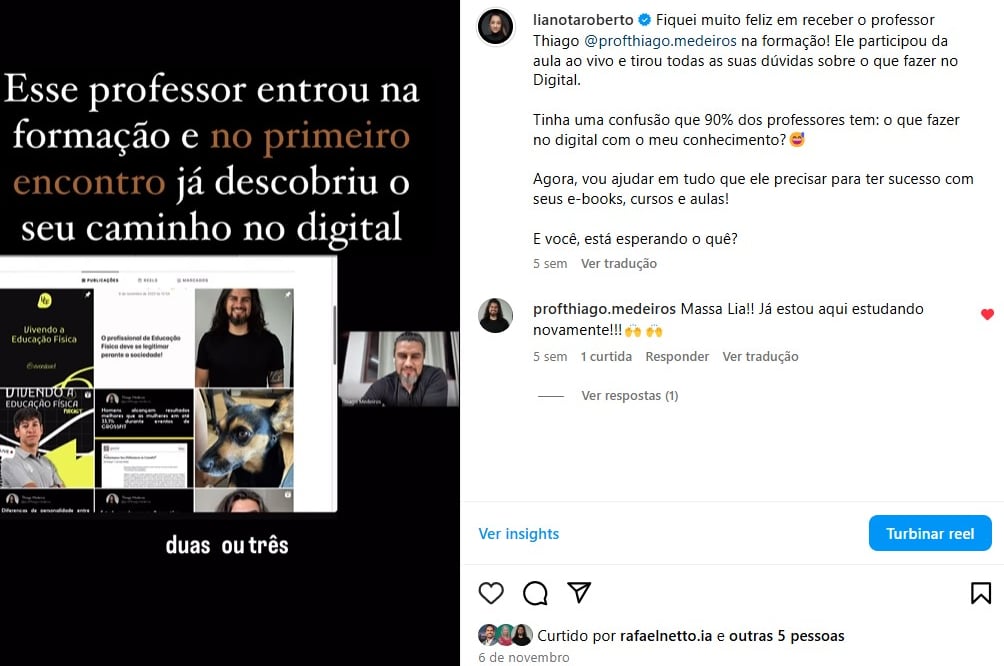
Task: Unlike profthiago.medeiros comment red heart
Action: point(987,314)
